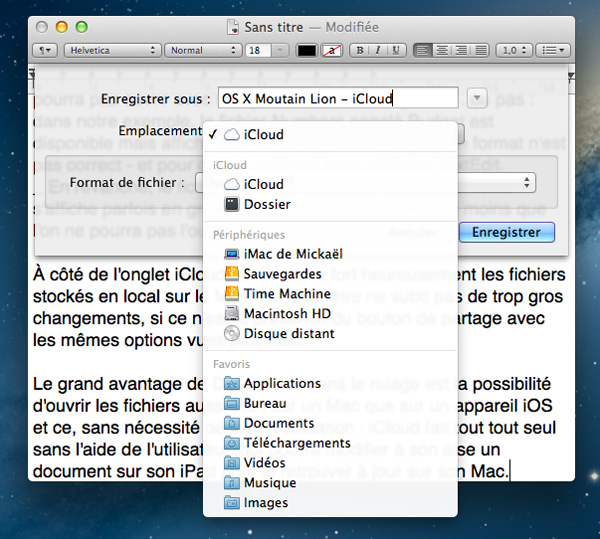This screenshot has width=600, height=539.
Task: Select Time Machine drive
Action: pos(330,294)
